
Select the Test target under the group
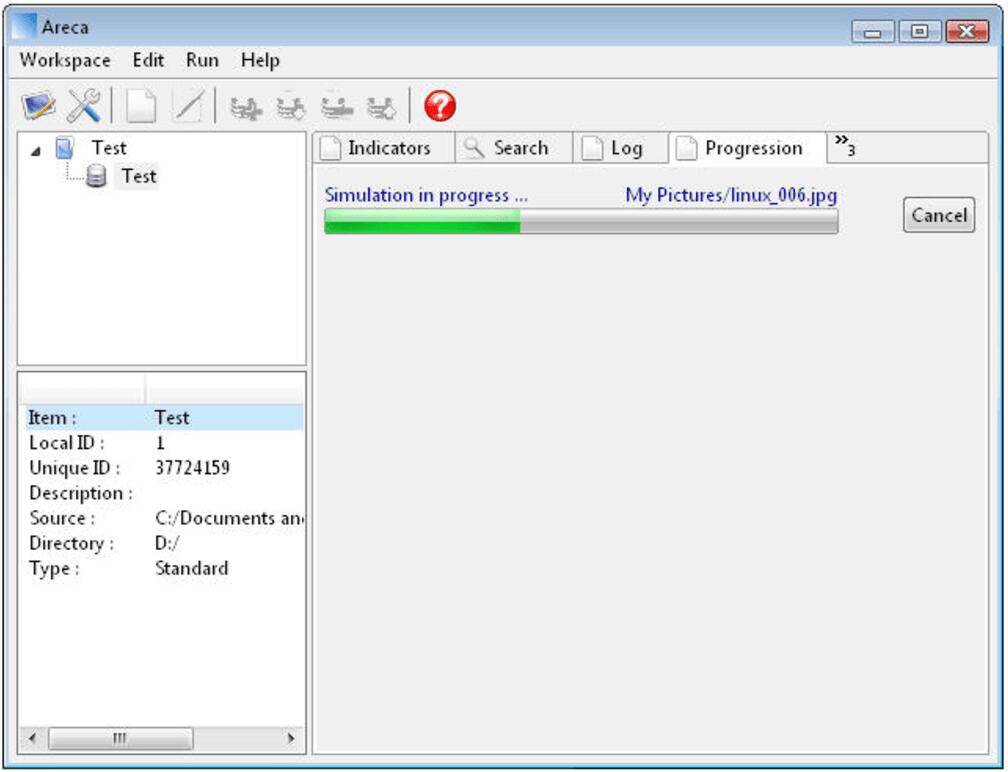tap(139, 176)
